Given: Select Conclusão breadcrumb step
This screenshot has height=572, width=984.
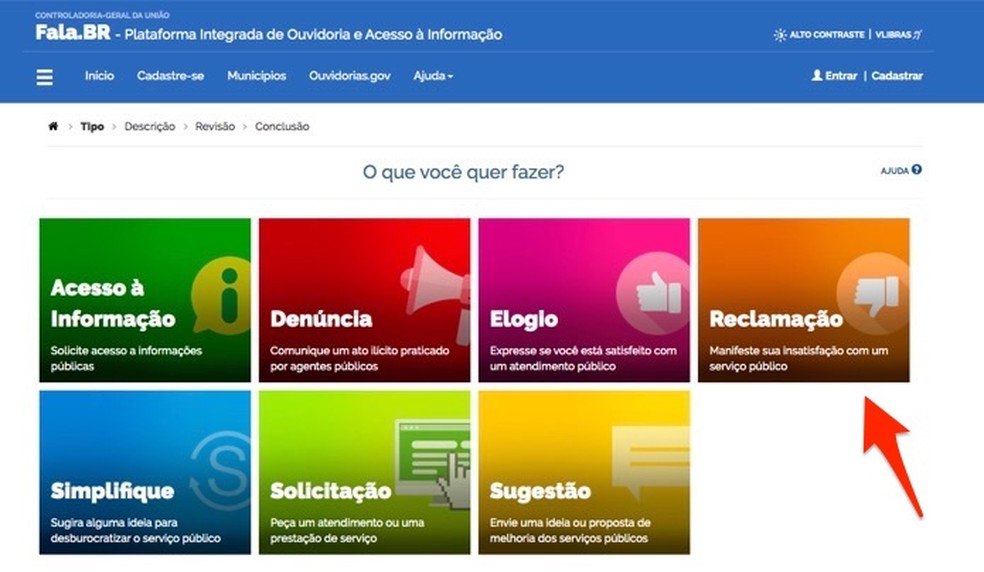Looking at the screenshot, I should click(282, 127).
